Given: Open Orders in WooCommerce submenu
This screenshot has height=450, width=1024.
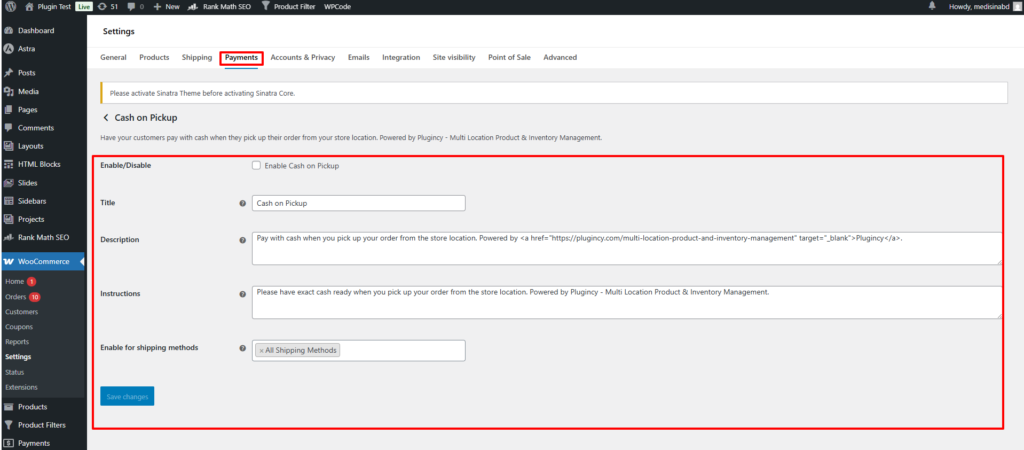Looking at the screenshot, I should [x=16, y=297].
